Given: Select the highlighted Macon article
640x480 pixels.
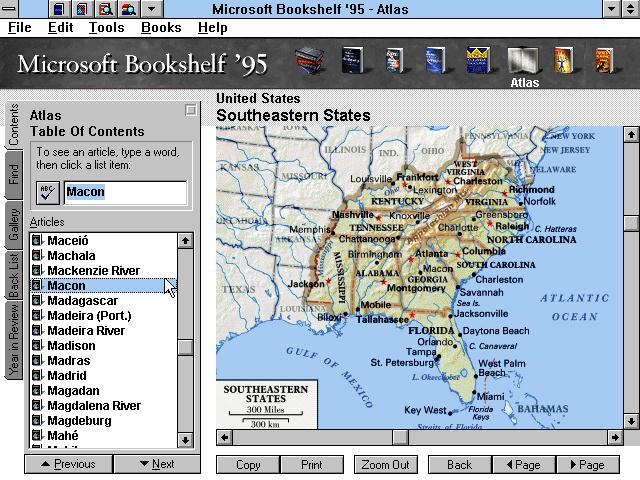Looking at the screenshot, I should pos(104,286).
